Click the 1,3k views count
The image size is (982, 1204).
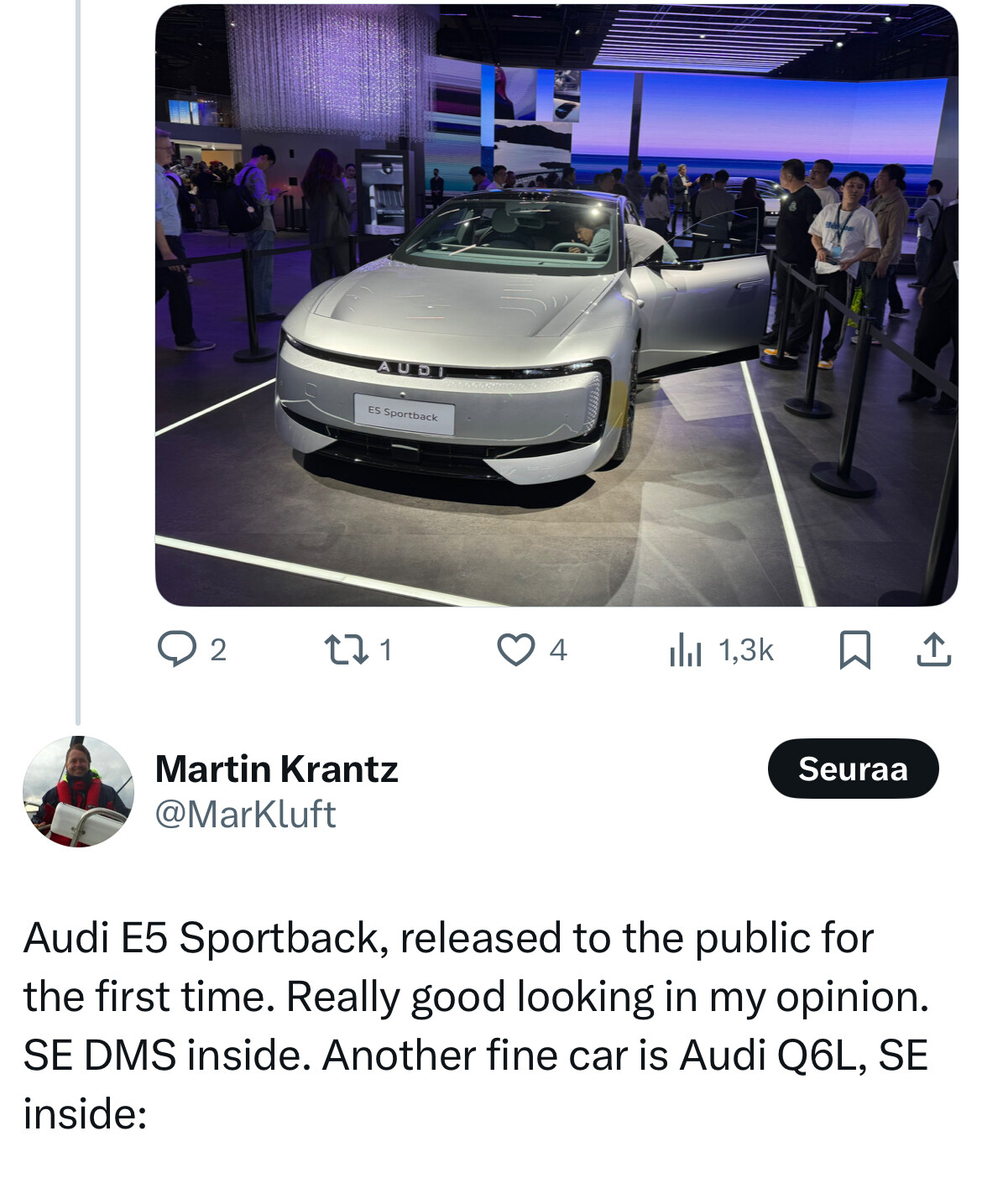745,649
